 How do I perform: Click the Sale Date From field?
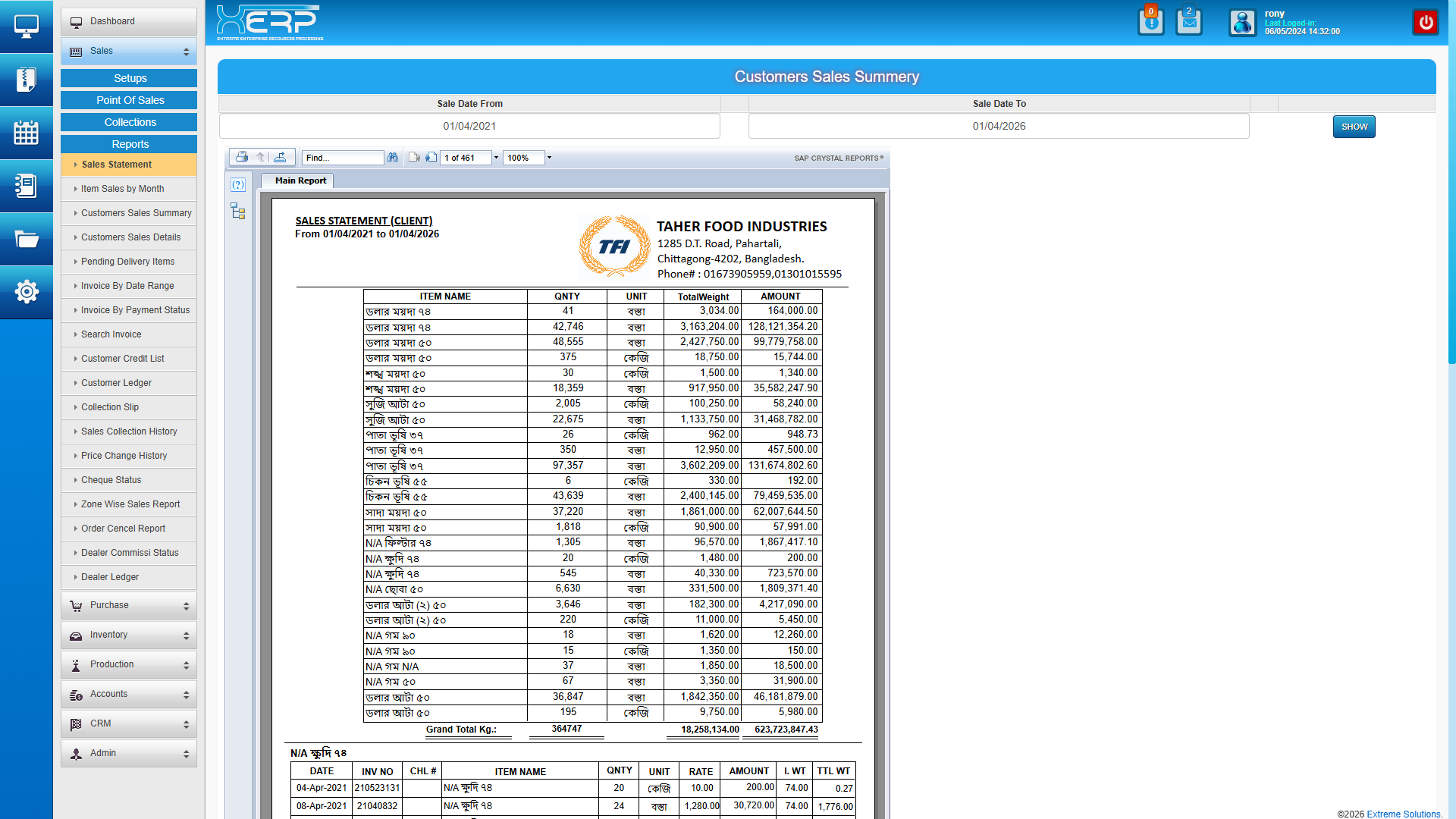point(469,126)
